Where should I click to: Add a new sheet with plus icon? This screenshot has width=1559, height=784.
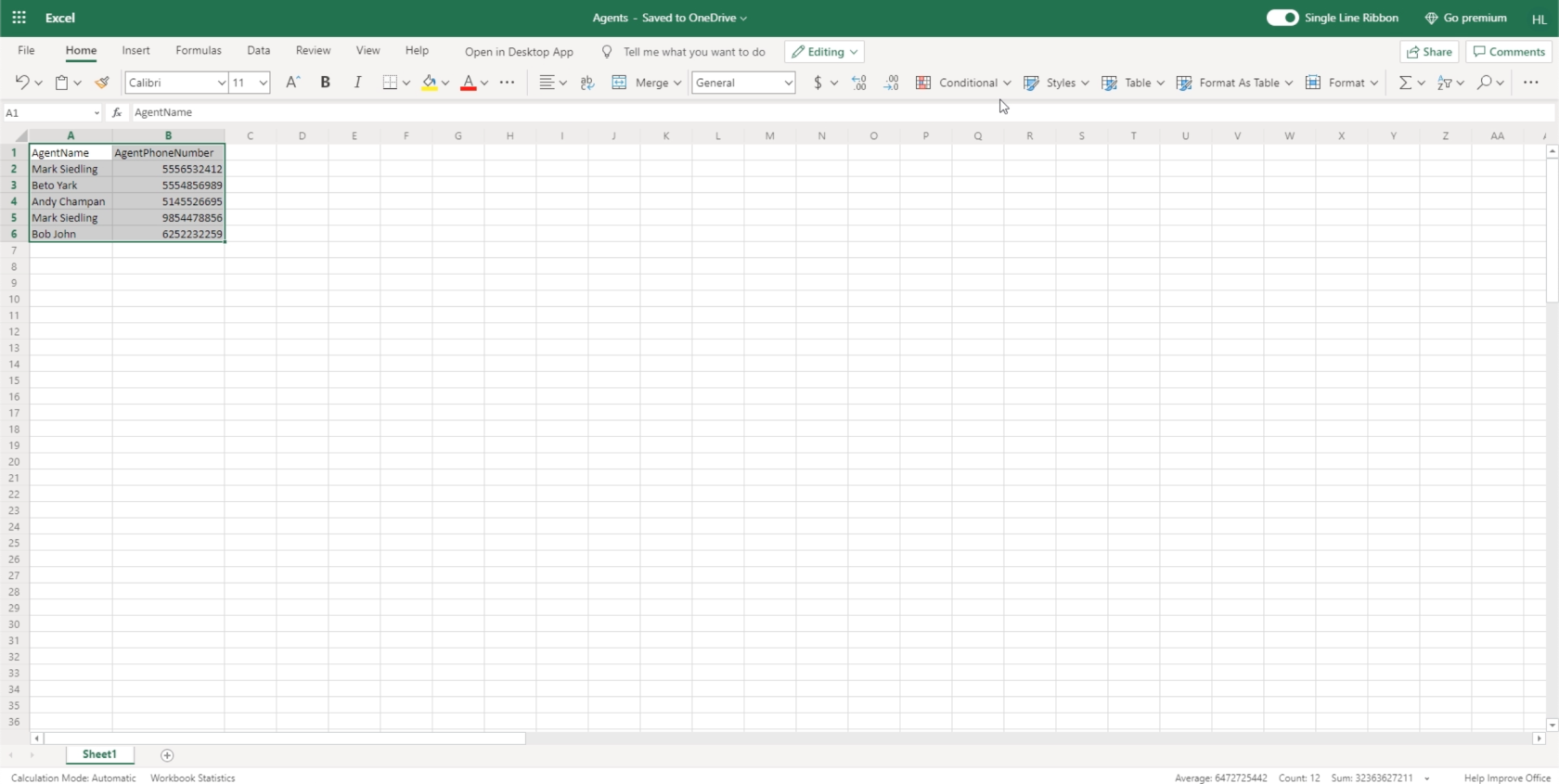(167, 755)
